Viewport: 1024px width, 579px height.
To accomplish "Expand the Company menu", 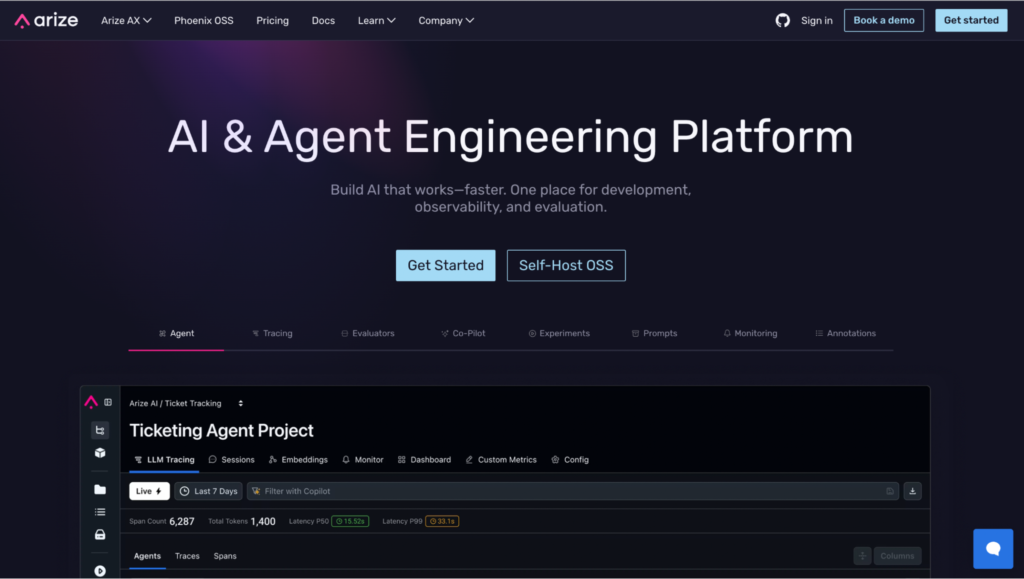I will point(446,20).
